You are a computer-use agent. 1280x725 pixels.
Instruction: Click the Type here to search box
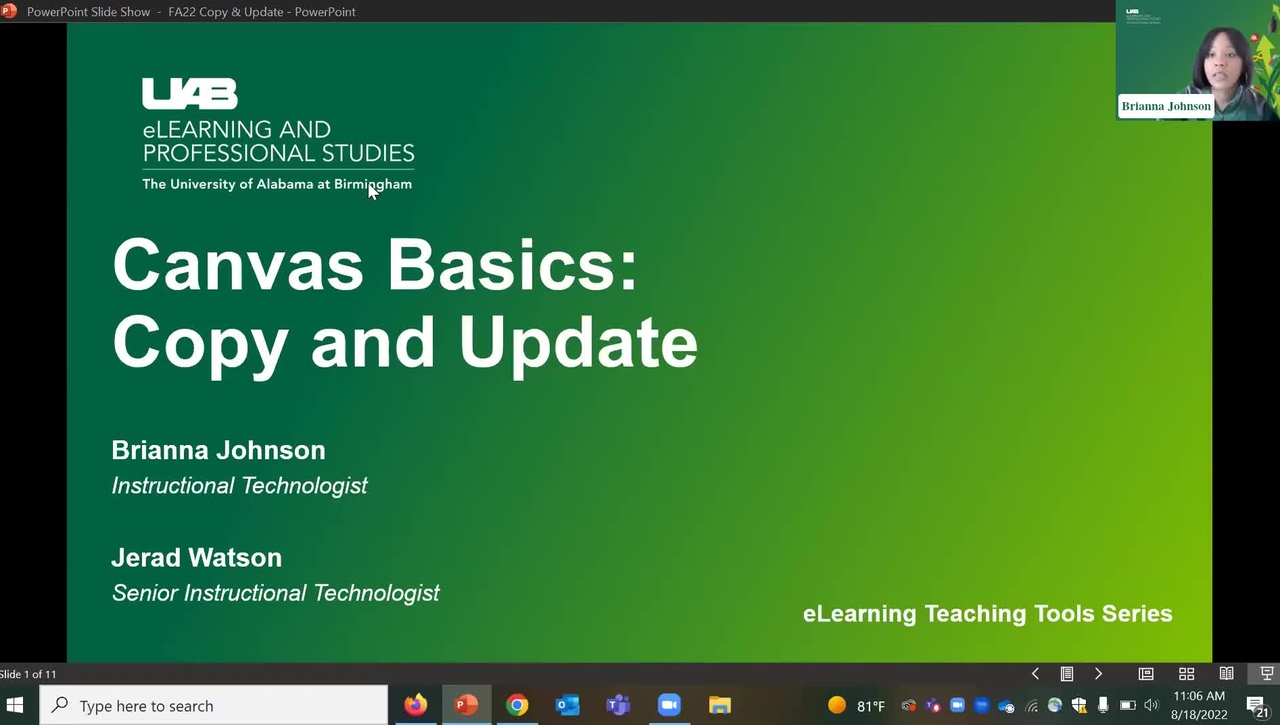click(214, 705)
